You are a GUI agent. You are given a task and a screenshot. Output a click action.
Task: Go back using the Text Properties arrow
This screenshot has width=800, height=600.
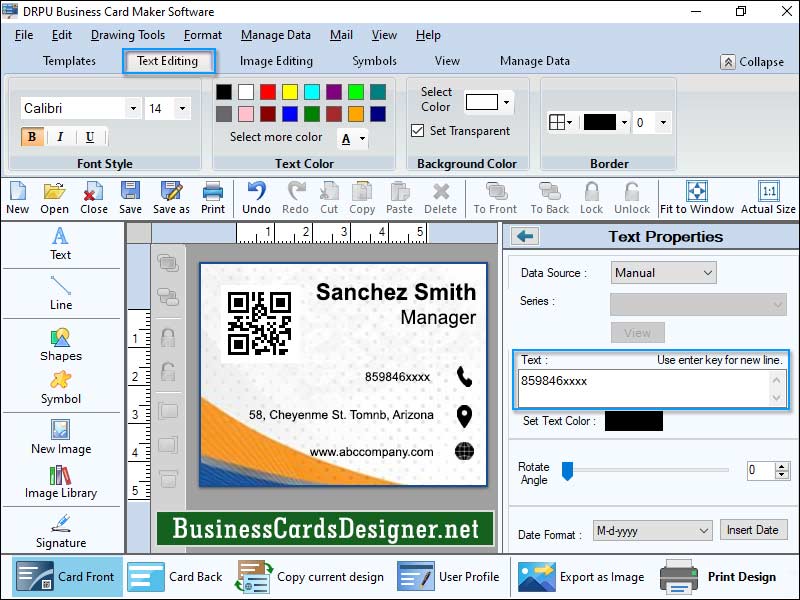pyautogui.click(x=525, y=236)
